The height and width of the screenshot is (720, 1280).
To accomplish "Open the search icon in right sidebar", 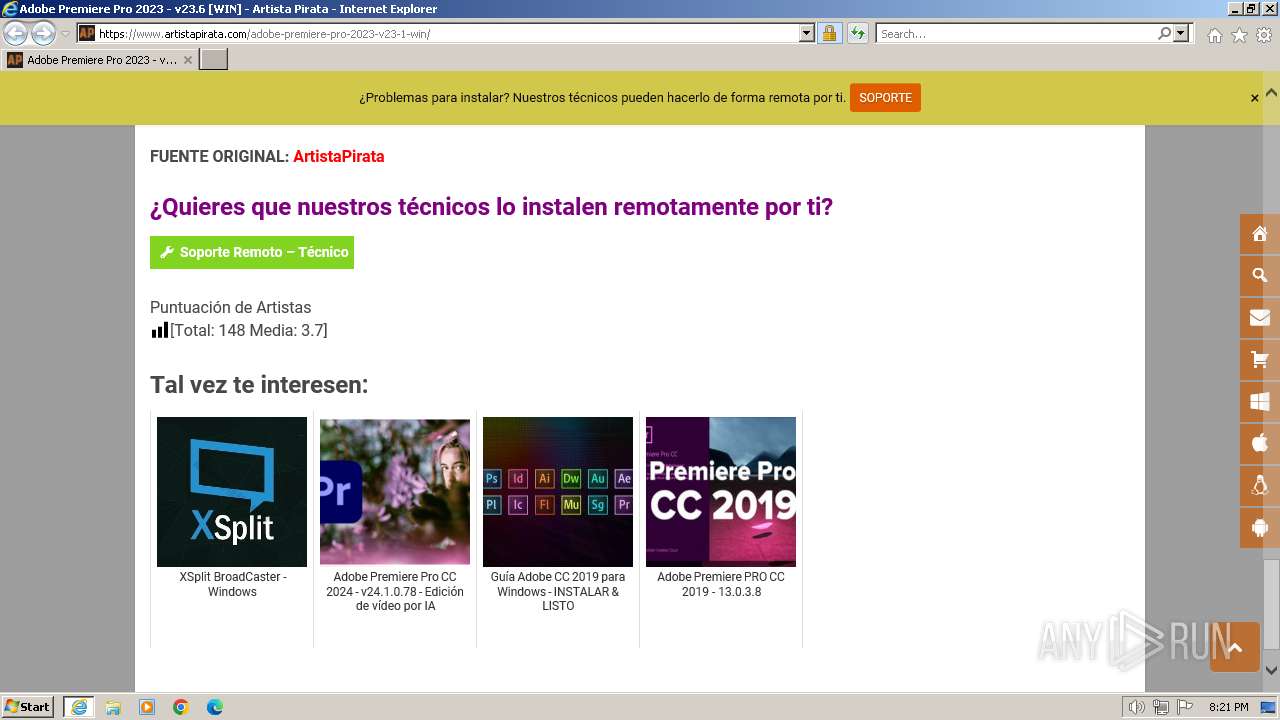I will (x=1259, y=276).
